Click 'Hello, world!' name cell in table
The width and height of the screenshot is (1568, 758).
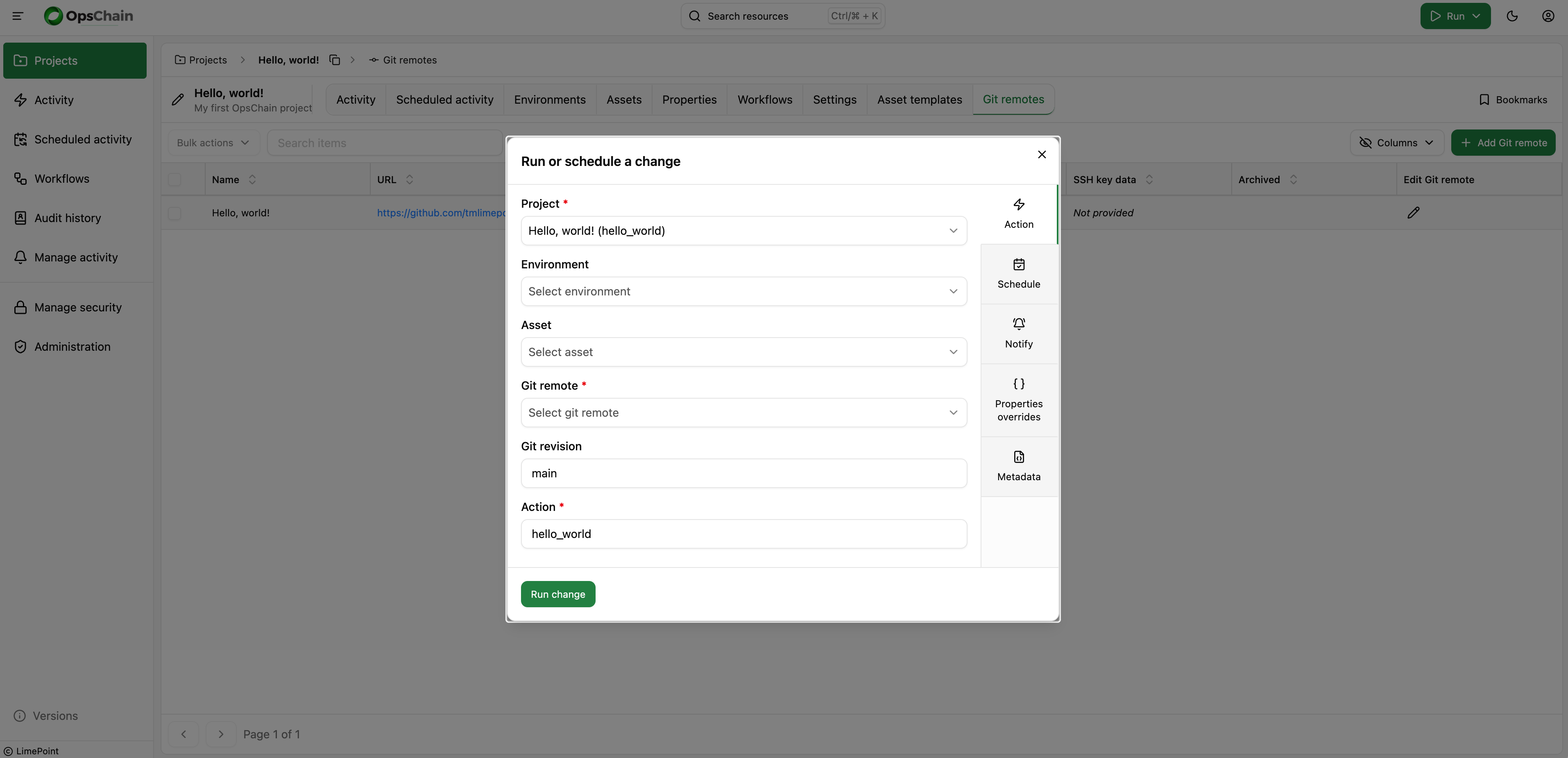coord(240,213)
